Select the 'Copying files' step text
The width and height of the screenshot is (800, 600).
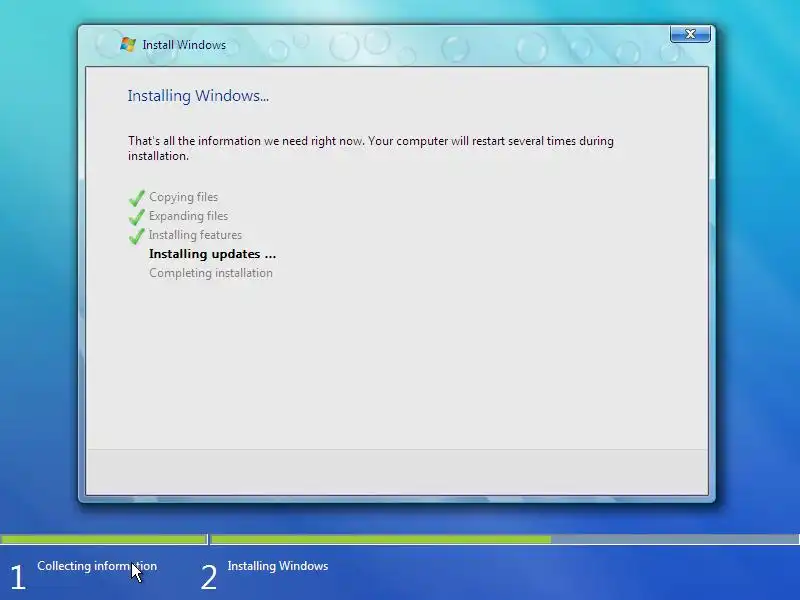coord(184,197)
